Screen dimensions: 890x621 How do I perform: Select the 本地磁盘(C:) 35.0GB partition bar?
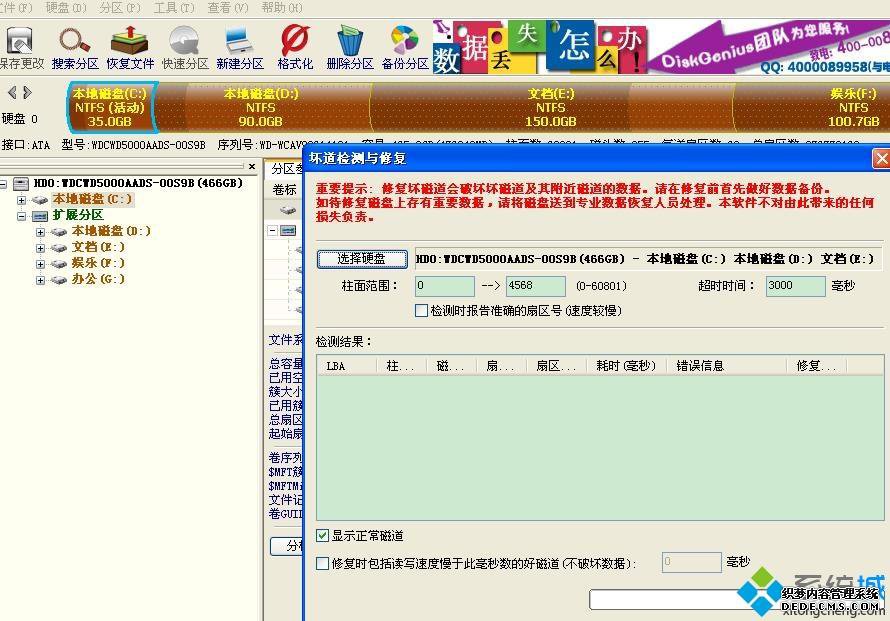tap(110, 107)
